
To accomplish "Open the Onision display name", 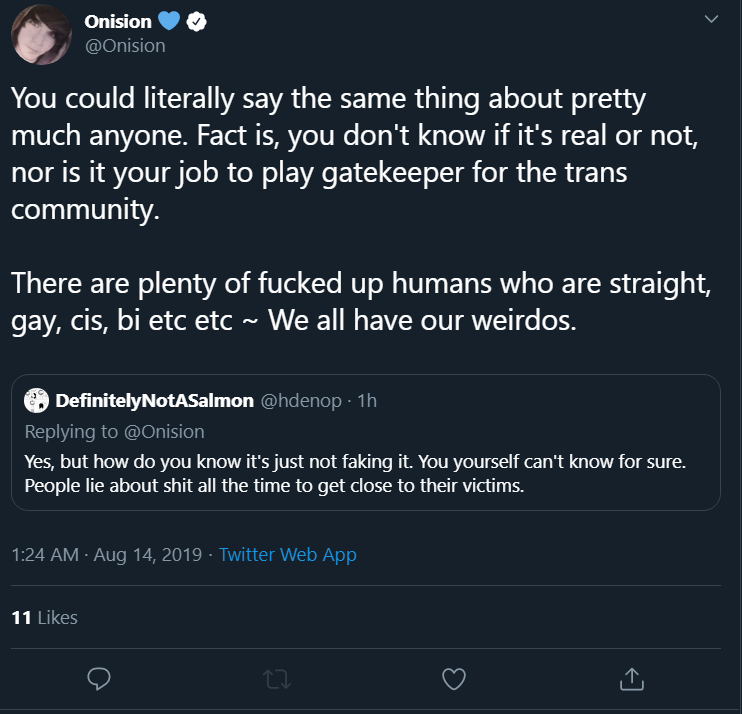I will (x=118, y=22).
